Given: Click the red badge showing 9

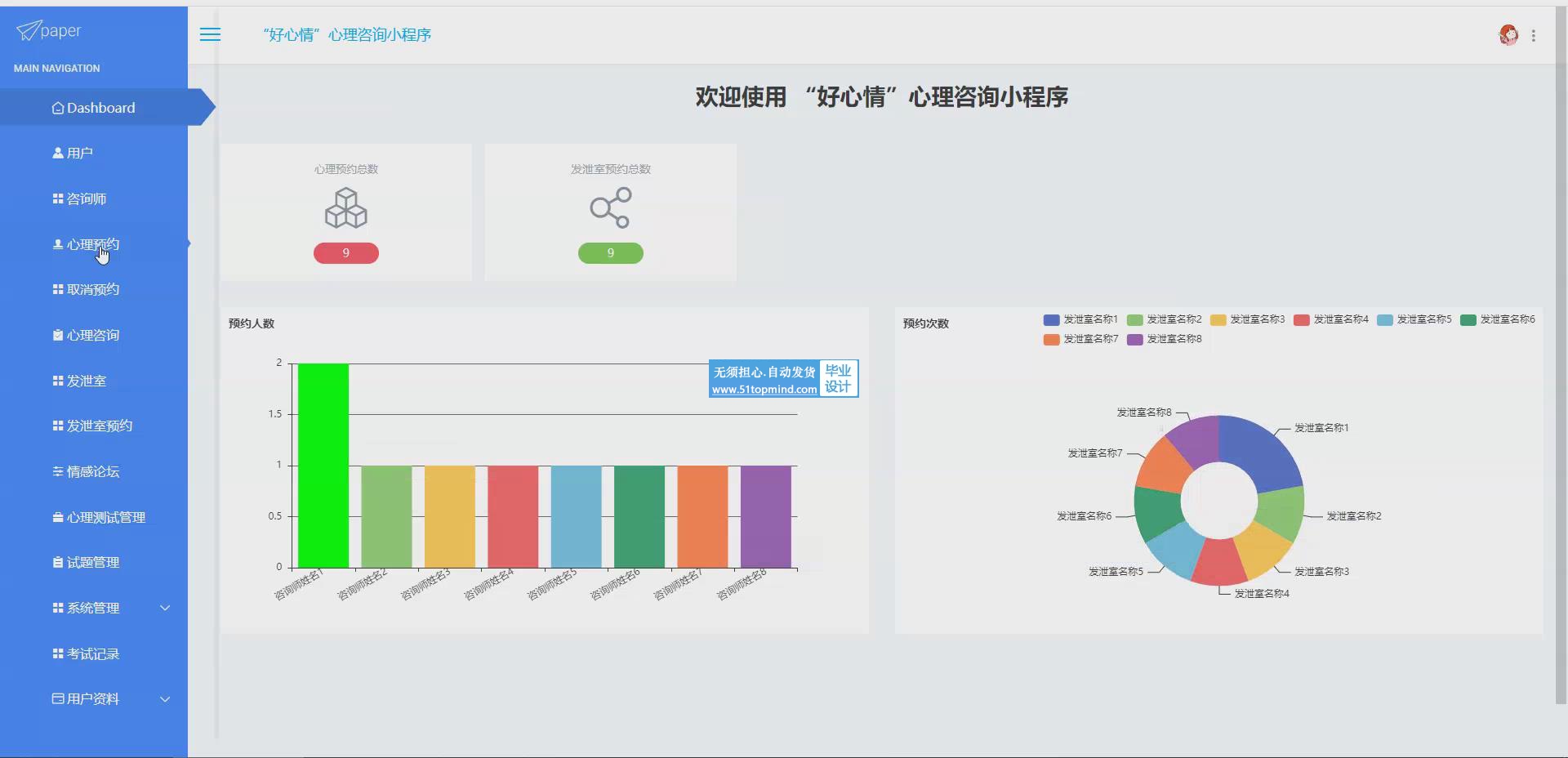Looking at the screenshot, I should click(x=345, y=253).
